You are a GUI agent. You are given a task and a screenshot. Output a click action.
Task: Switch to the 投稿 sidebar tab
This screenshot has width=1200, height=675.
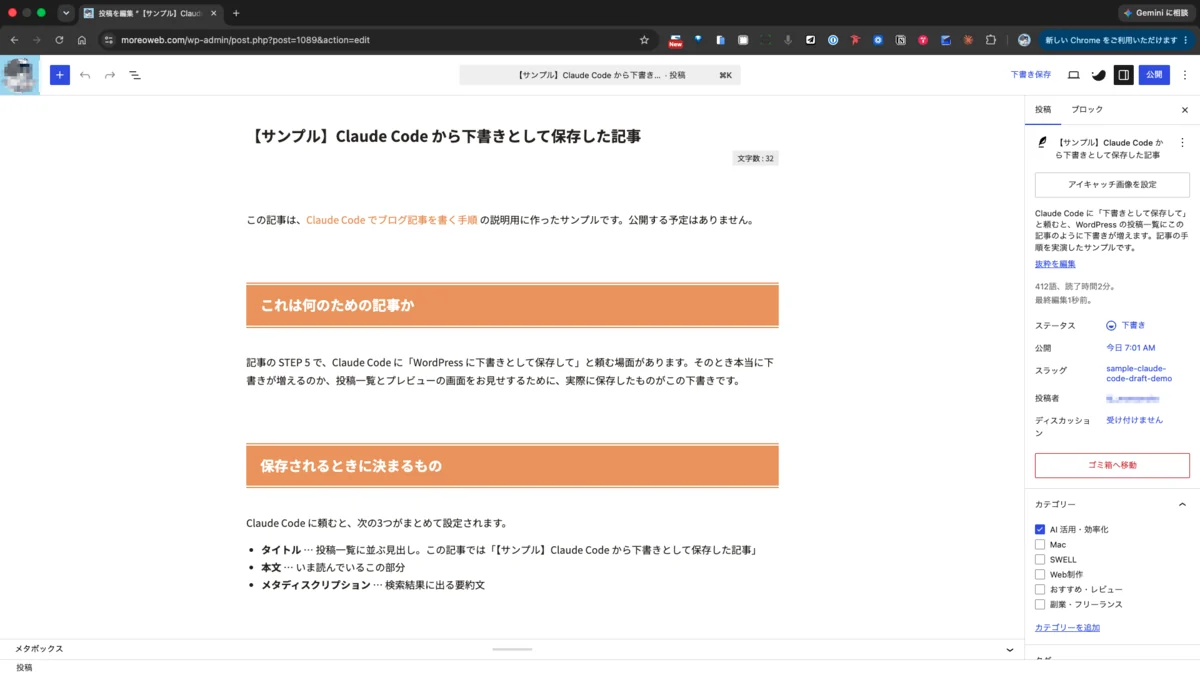click(x=1043, y=110)
